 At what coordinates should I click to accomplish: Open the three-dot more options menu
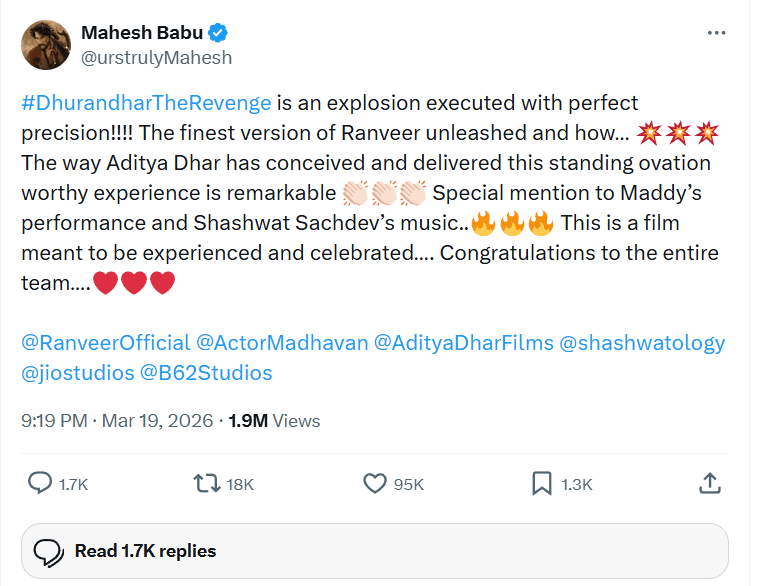[x=716, y=33]
